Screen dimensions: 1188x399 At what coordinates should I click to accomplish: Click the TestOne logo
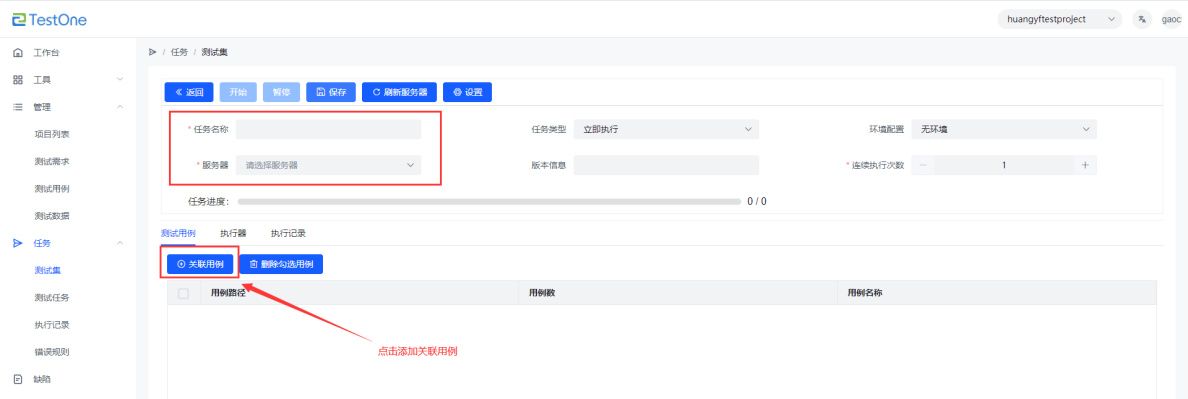49,20
